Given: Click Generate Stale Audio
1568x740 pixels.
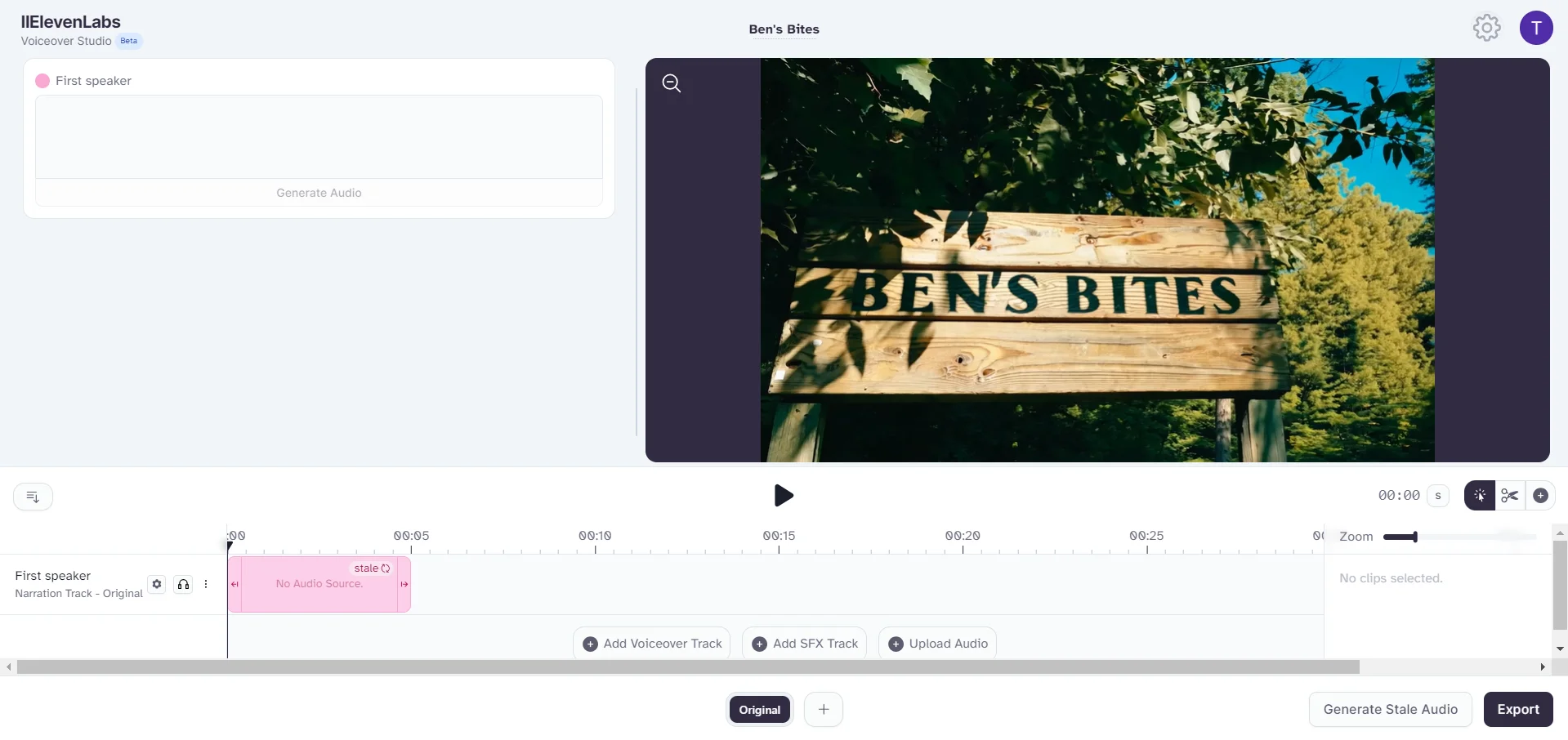Looking at the screenshot, I should (1391, 709).
